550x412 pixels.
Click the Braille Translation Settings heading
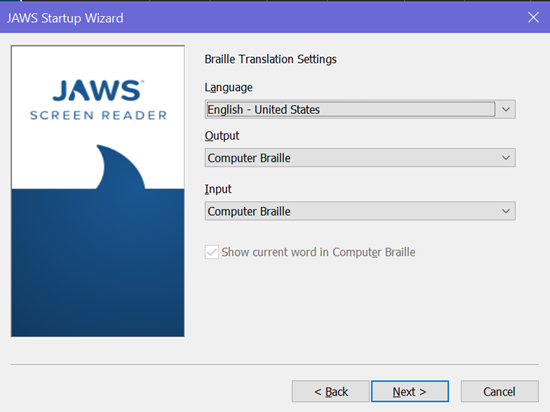tap(270, 59)
